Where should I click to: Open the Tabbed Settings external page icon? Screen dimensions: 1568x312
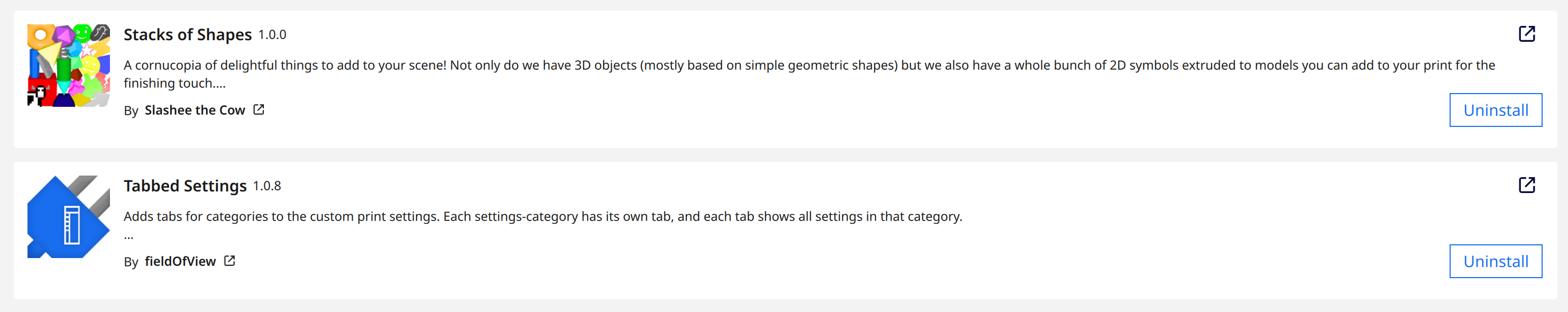click(x=1526, y=185)
